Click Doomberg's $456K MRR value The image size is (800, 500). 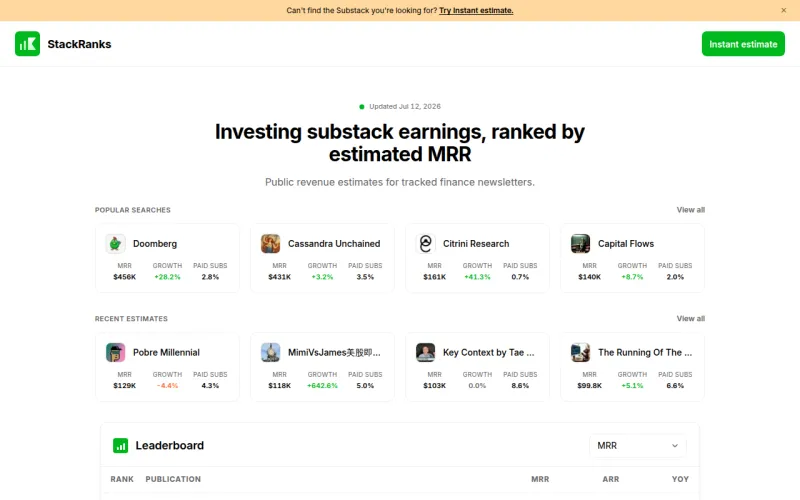[124, 277]
